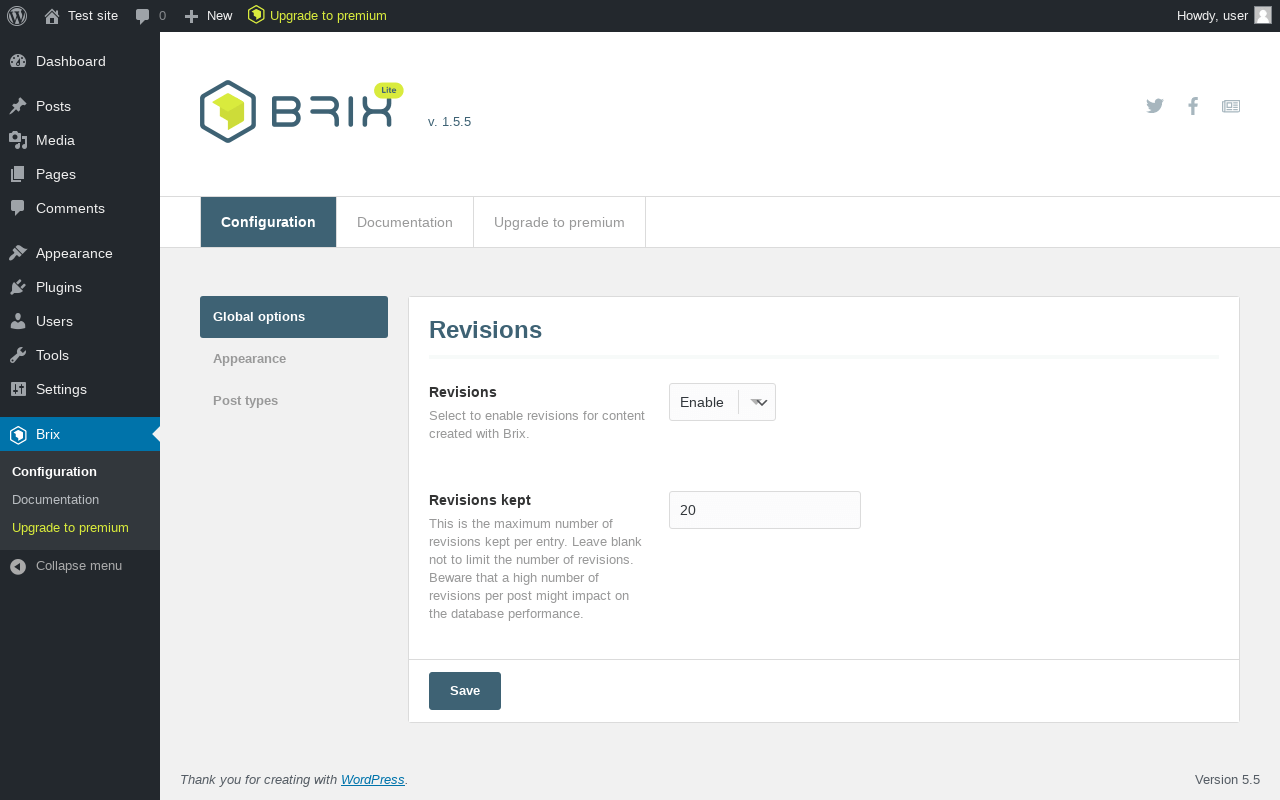
Task: Switch to the Documentation tab
Action: pos(405,222)
